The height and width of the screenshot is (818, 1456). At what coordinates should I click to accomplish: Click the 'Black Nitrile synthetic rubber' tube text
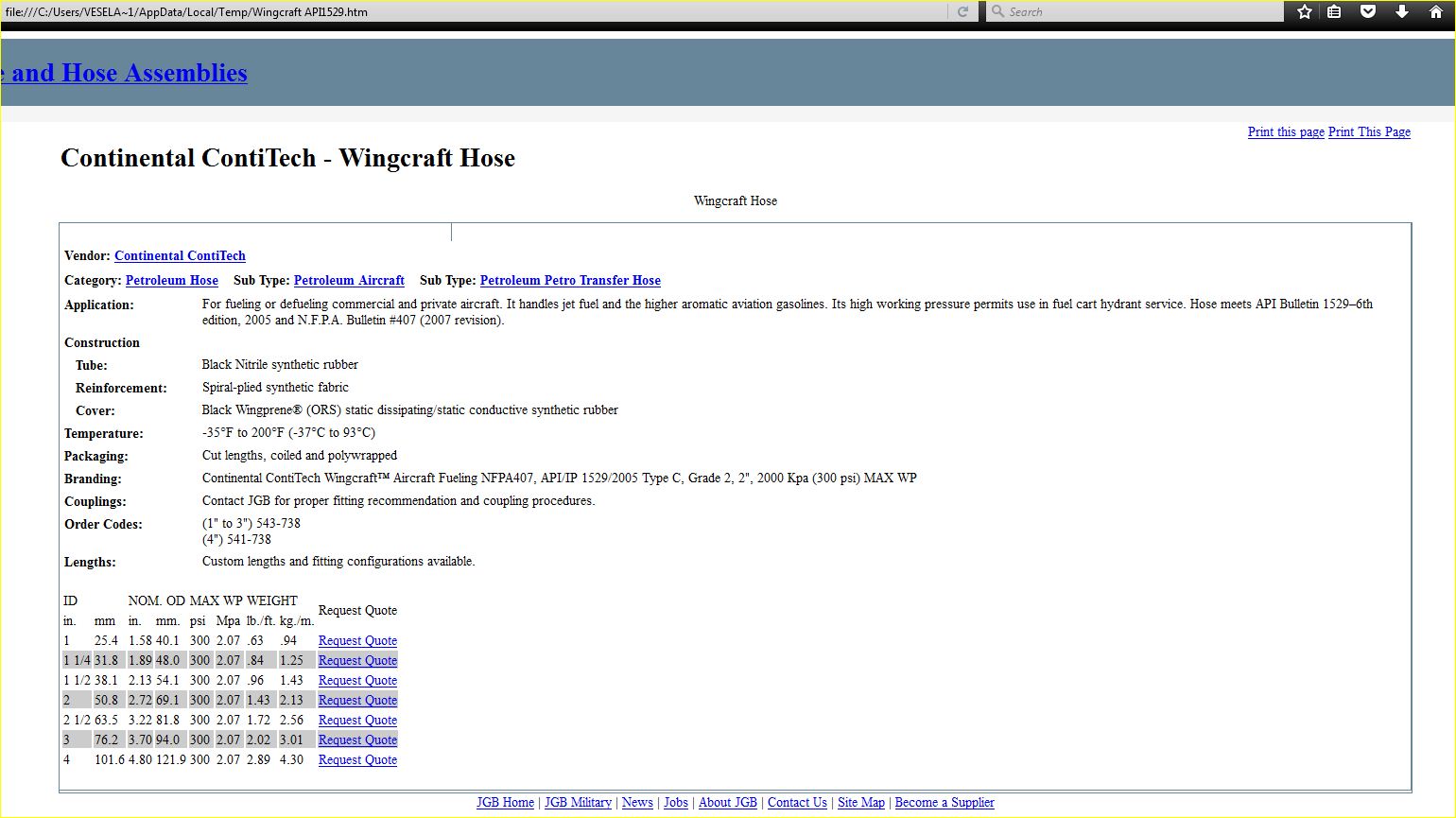280,365
